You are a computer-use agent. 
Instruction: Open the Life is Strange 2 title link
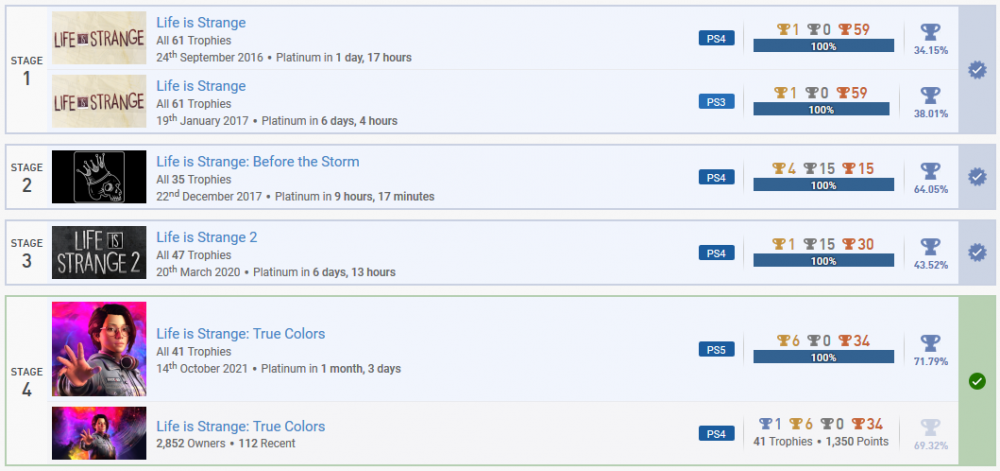pos(206,237)
